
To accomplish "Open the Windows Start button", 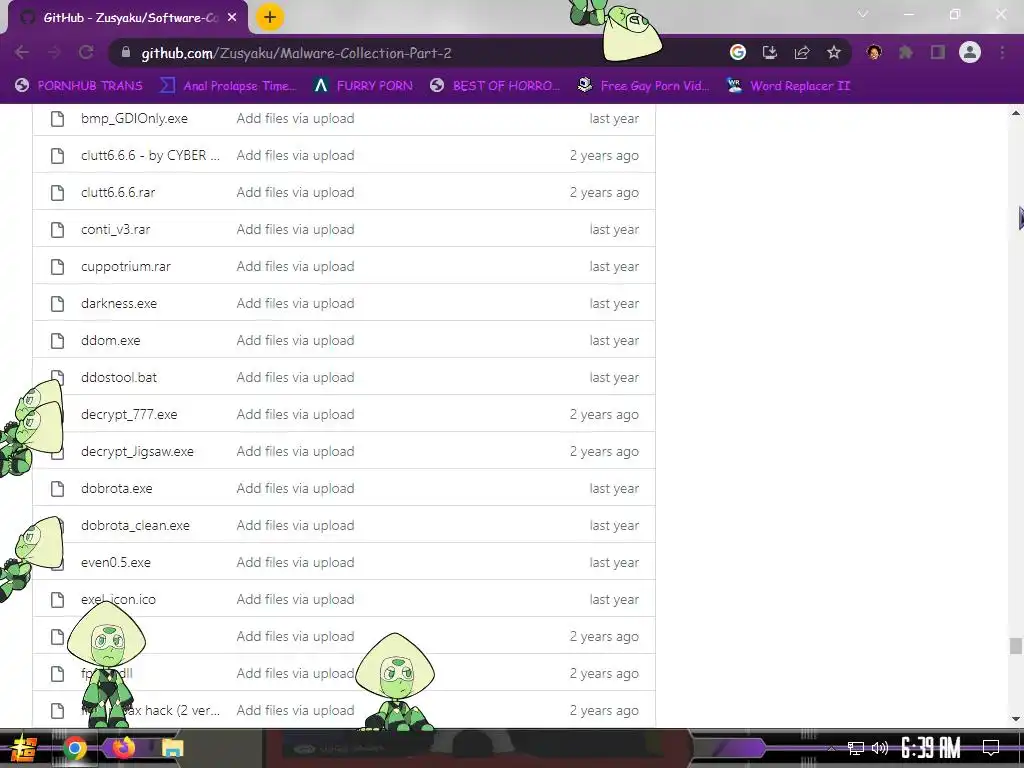I will point(24,748).
